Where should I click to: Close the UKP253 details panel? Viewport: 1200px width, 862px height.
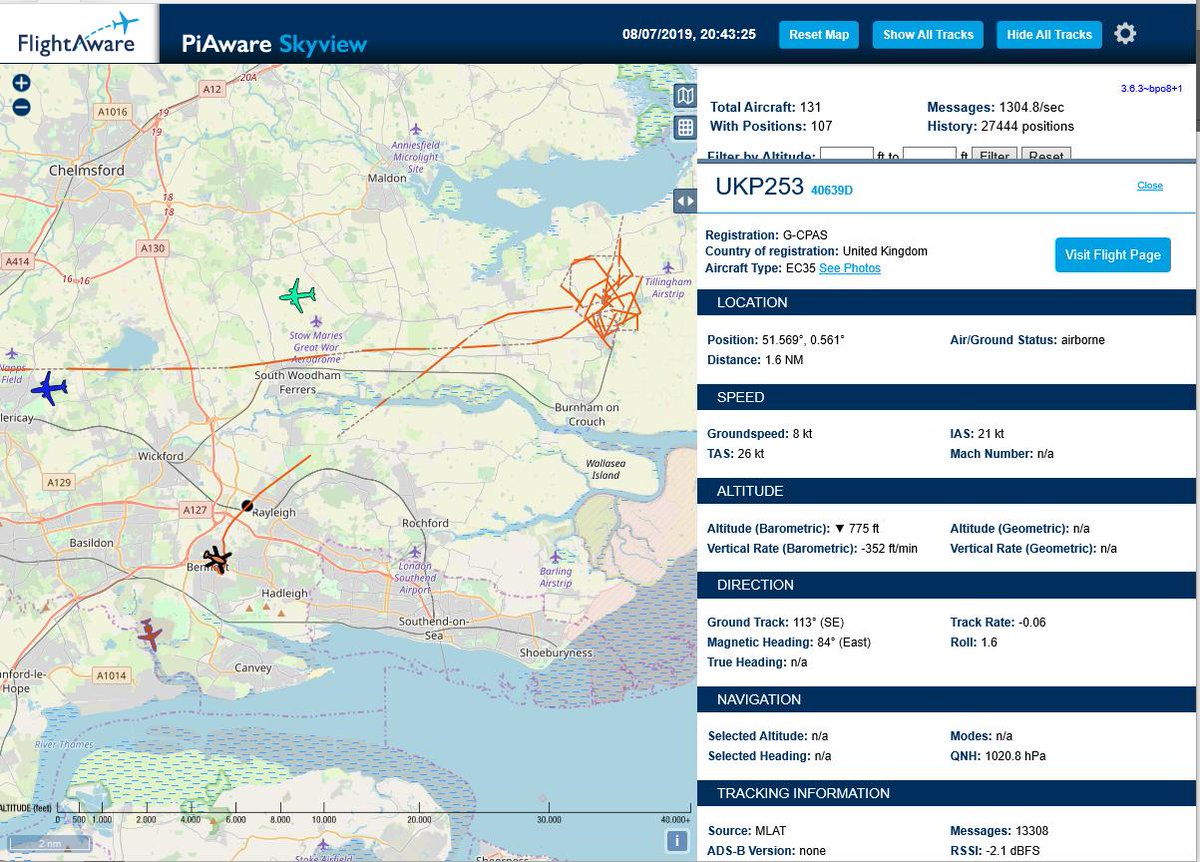coord(1150,186)
